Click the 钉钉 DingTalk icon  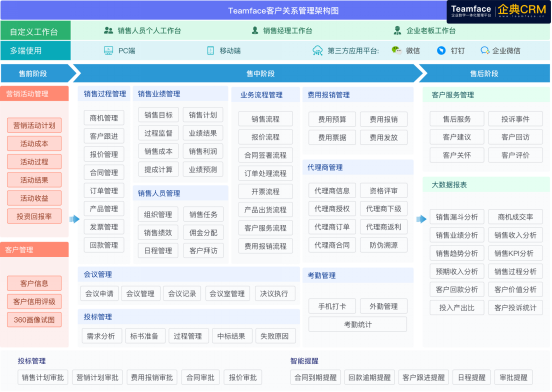tap(441, 51)
